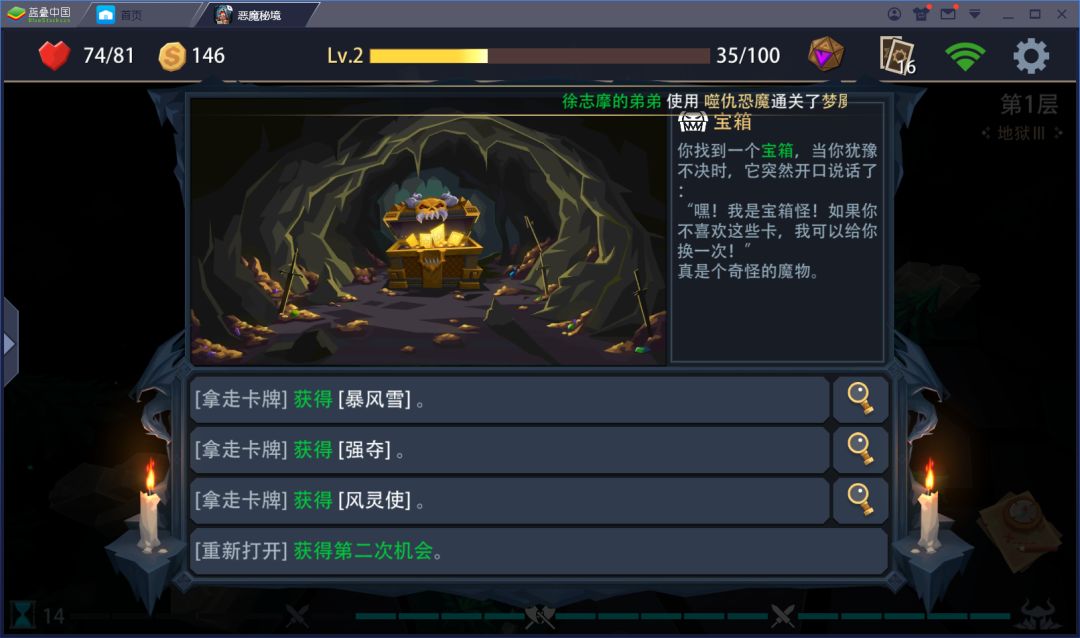Click the Lv.2 experience progress bar

(x=539, y=56)
